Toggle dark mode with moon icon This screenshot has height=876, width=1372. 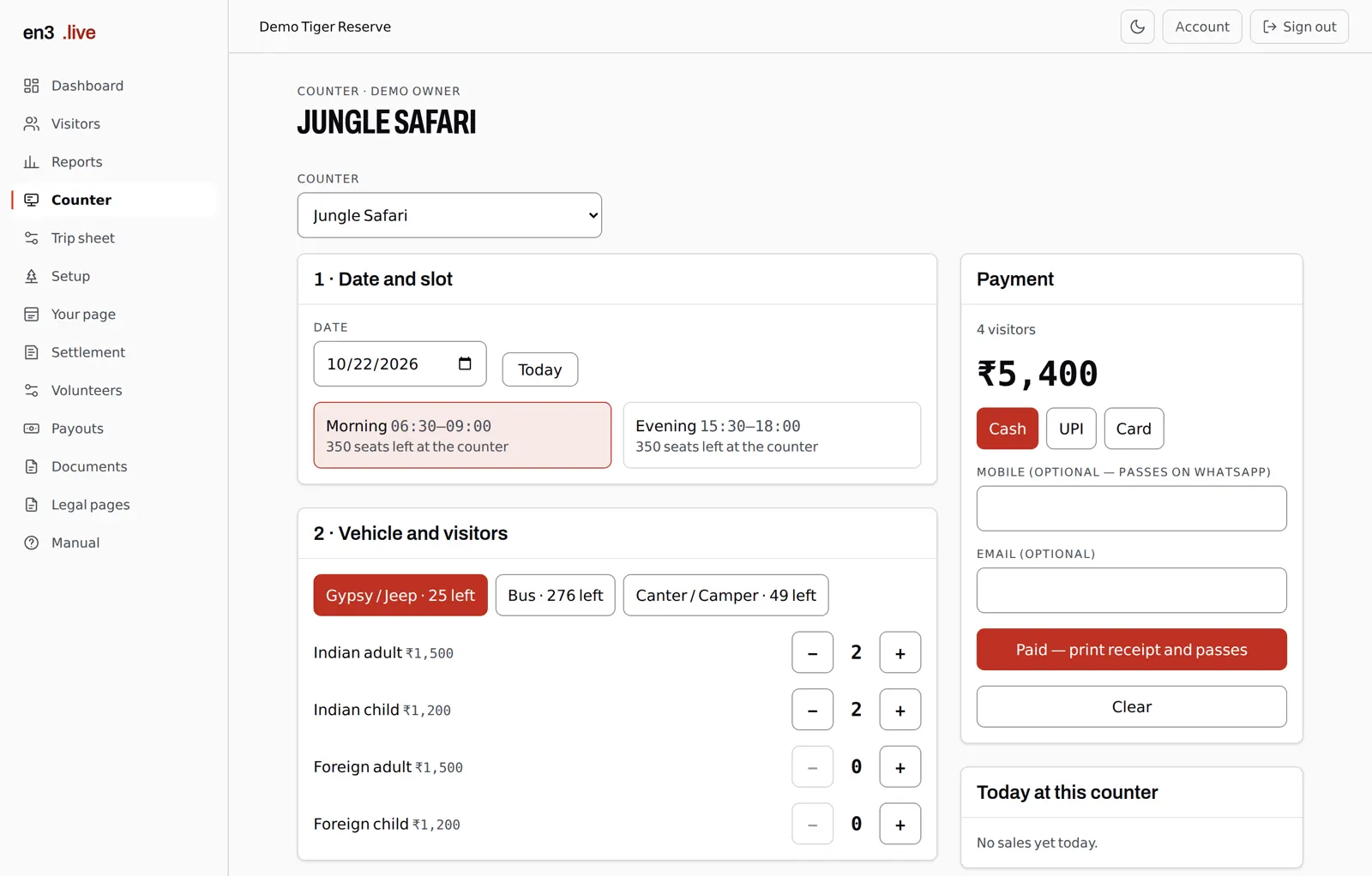coord(1137,27)
